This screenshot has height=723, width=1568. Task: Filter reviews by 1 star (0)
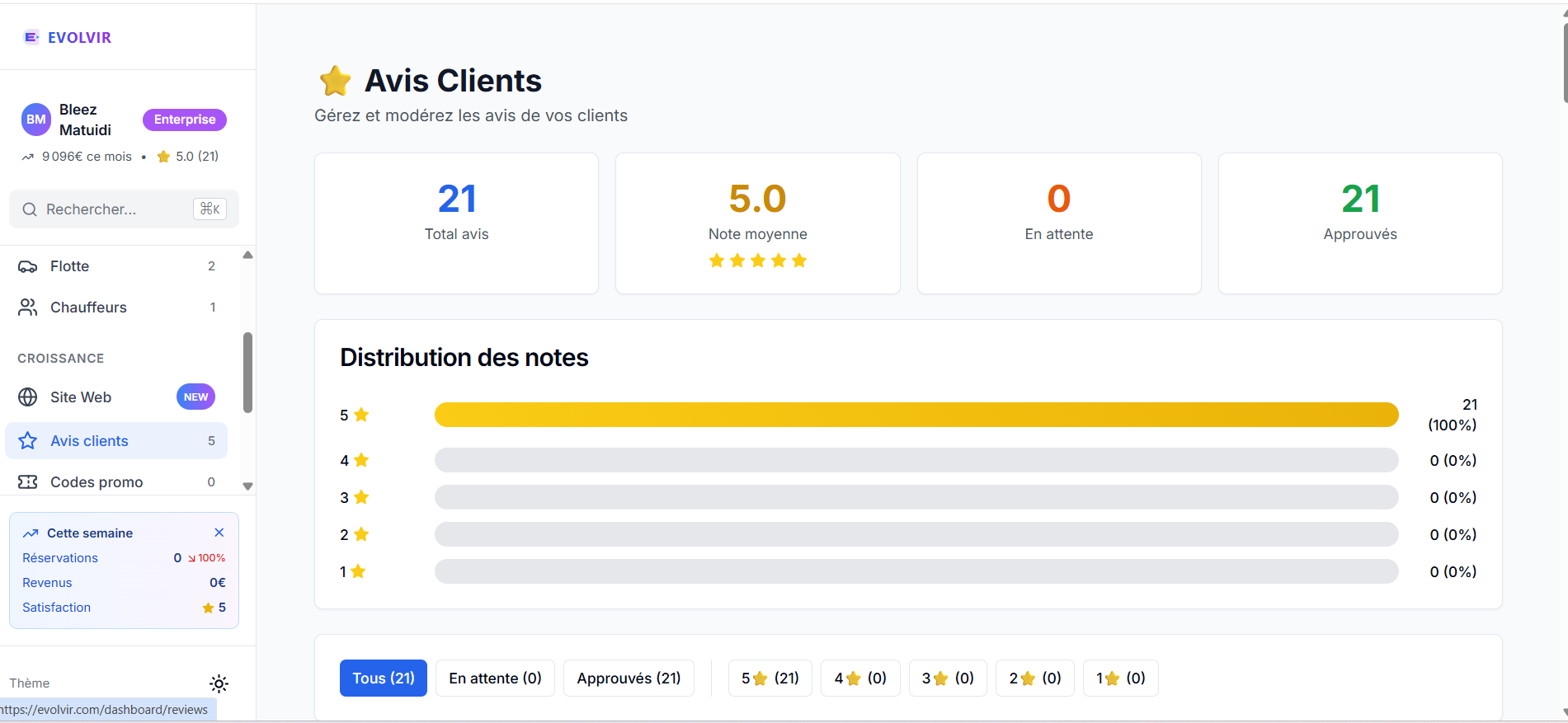[1121, 678]
